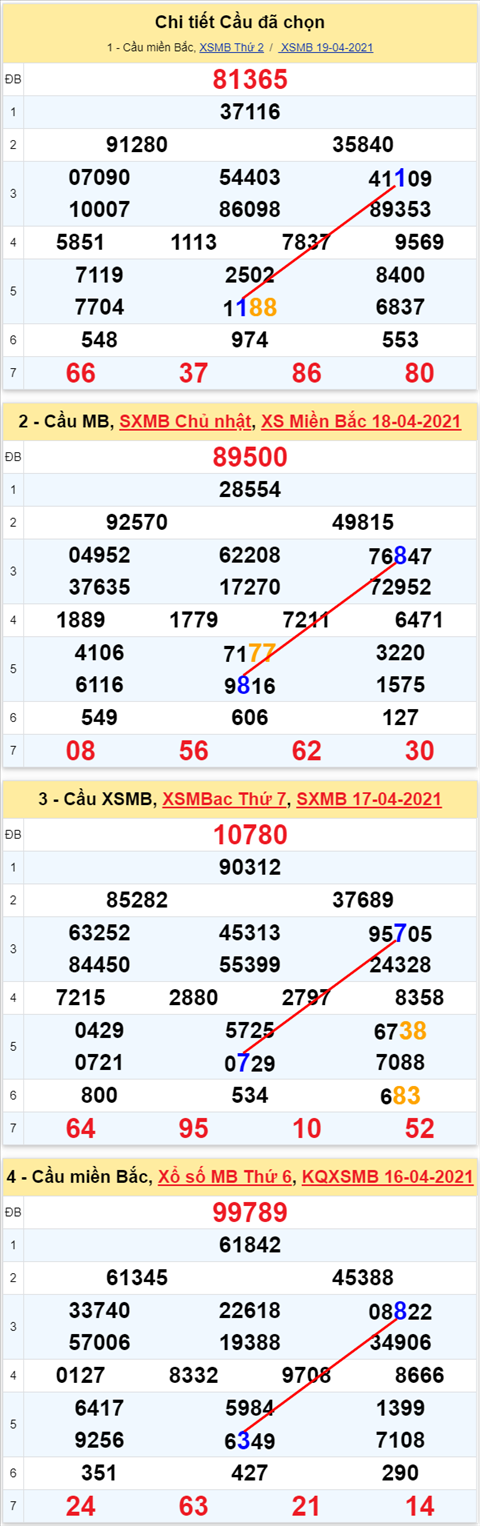Open the XSMB 19-04-2021 link
480x1526 pixels.
pyautogui.click(x=327, y=47)
